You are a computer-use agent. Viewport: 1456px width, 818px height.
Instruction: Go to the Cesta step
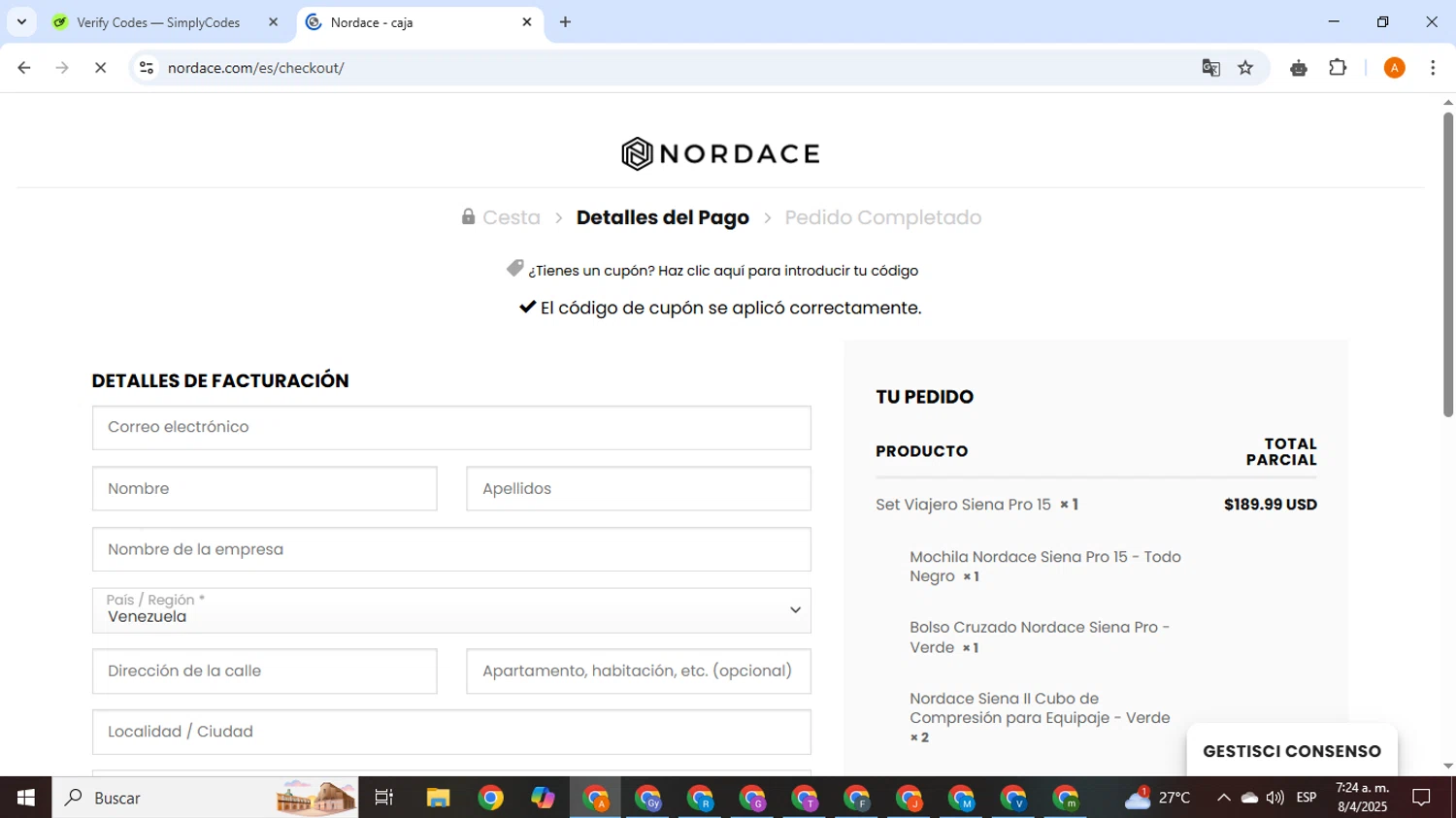point(512,217)
